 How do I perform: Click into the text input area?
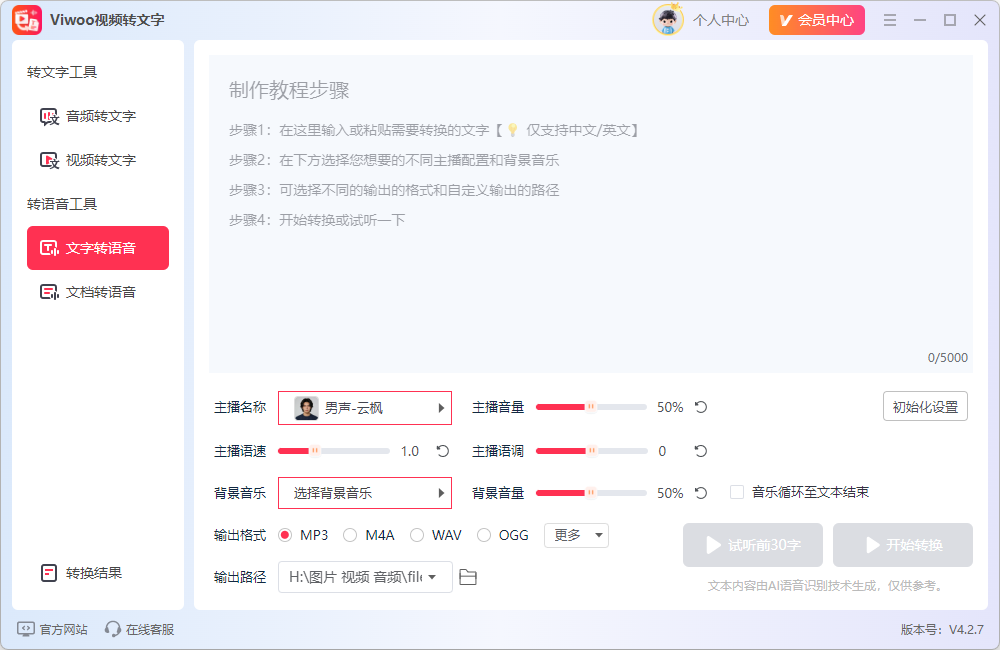591,214
